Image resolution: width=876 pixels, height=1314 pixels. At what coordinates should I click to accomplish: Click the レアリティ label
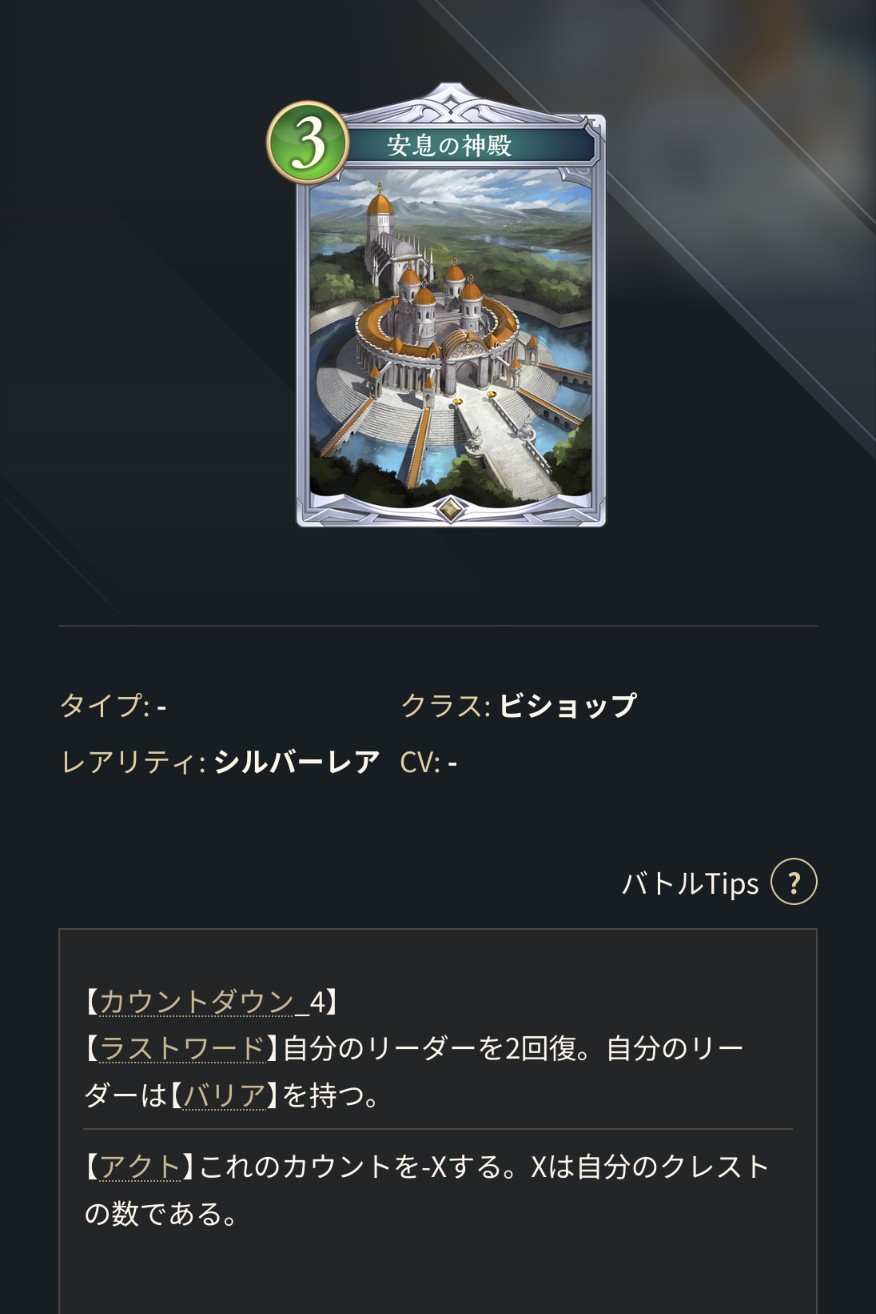click(133, 762)
